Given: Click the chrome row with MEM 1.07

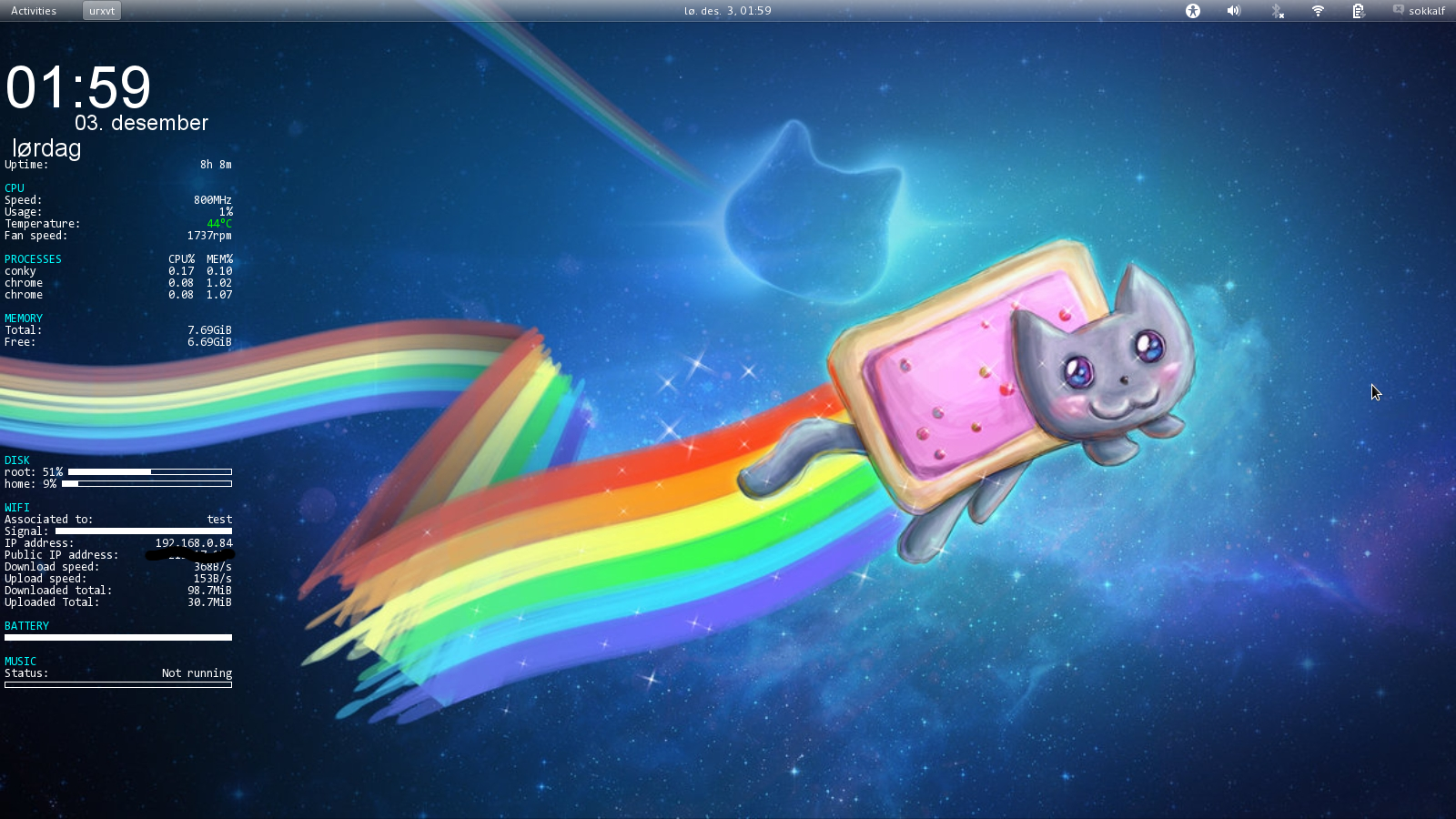Looking at the screenshot, I should [118, 295].
